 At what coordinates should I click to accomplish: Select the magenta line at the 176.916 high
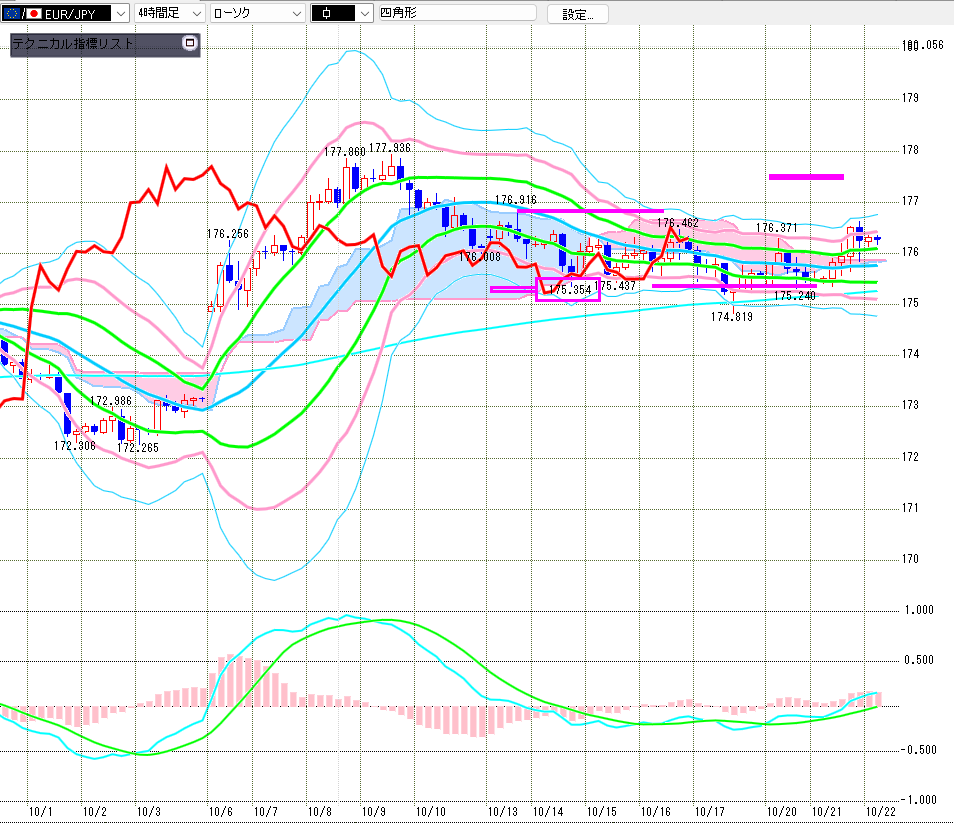[x=590, y=211]
